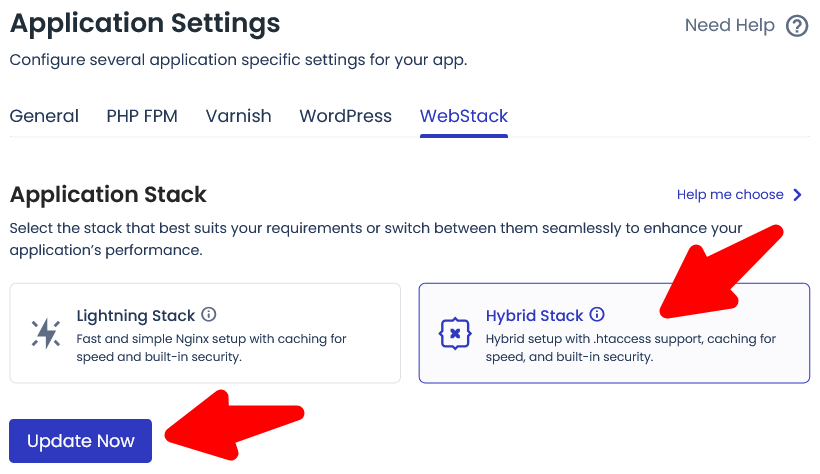The width and height of the screenshot is (820, 474).
Task: Click the Need Help question mark icon
Action: 797,26
